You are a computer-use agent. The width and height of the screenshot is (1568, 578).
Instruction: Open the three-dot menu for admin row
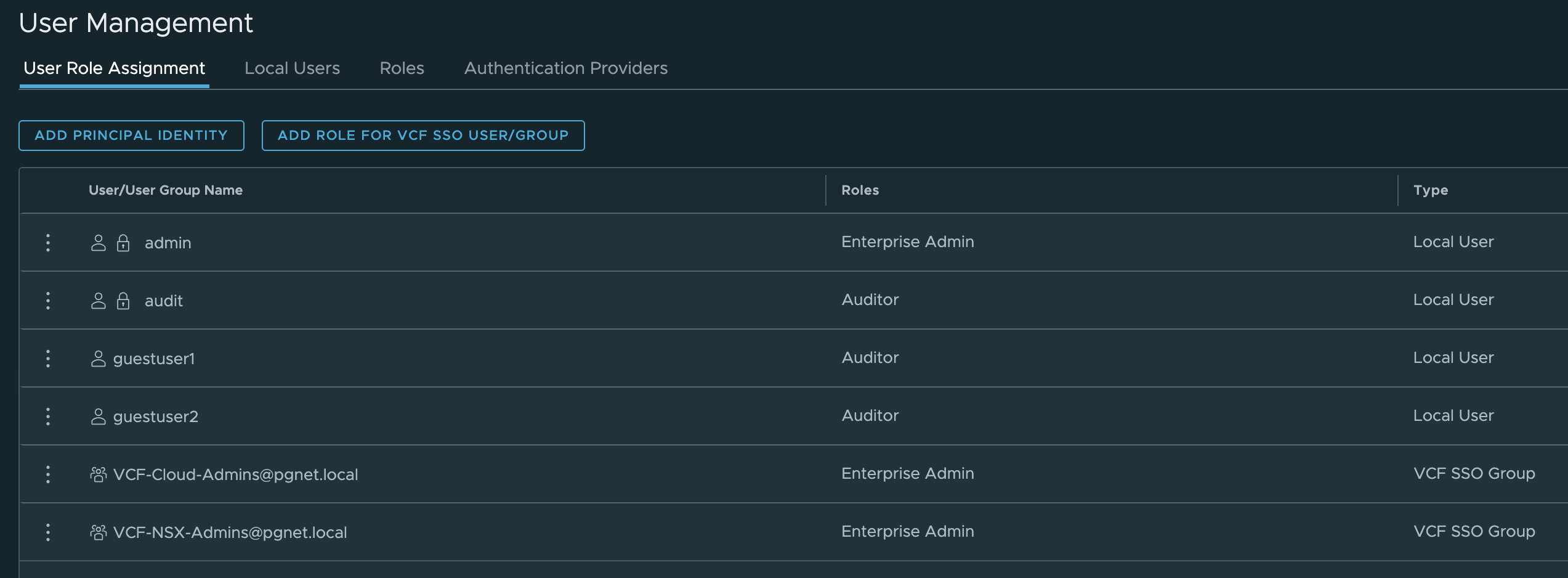pos(48,243)
